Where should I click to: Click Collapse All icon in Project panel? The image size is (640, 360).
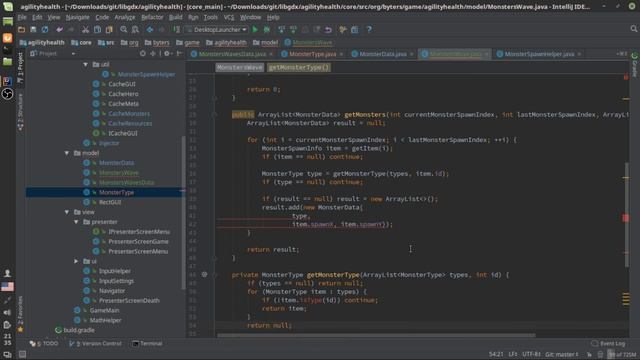pyautogui.click(x=153, y=53)
